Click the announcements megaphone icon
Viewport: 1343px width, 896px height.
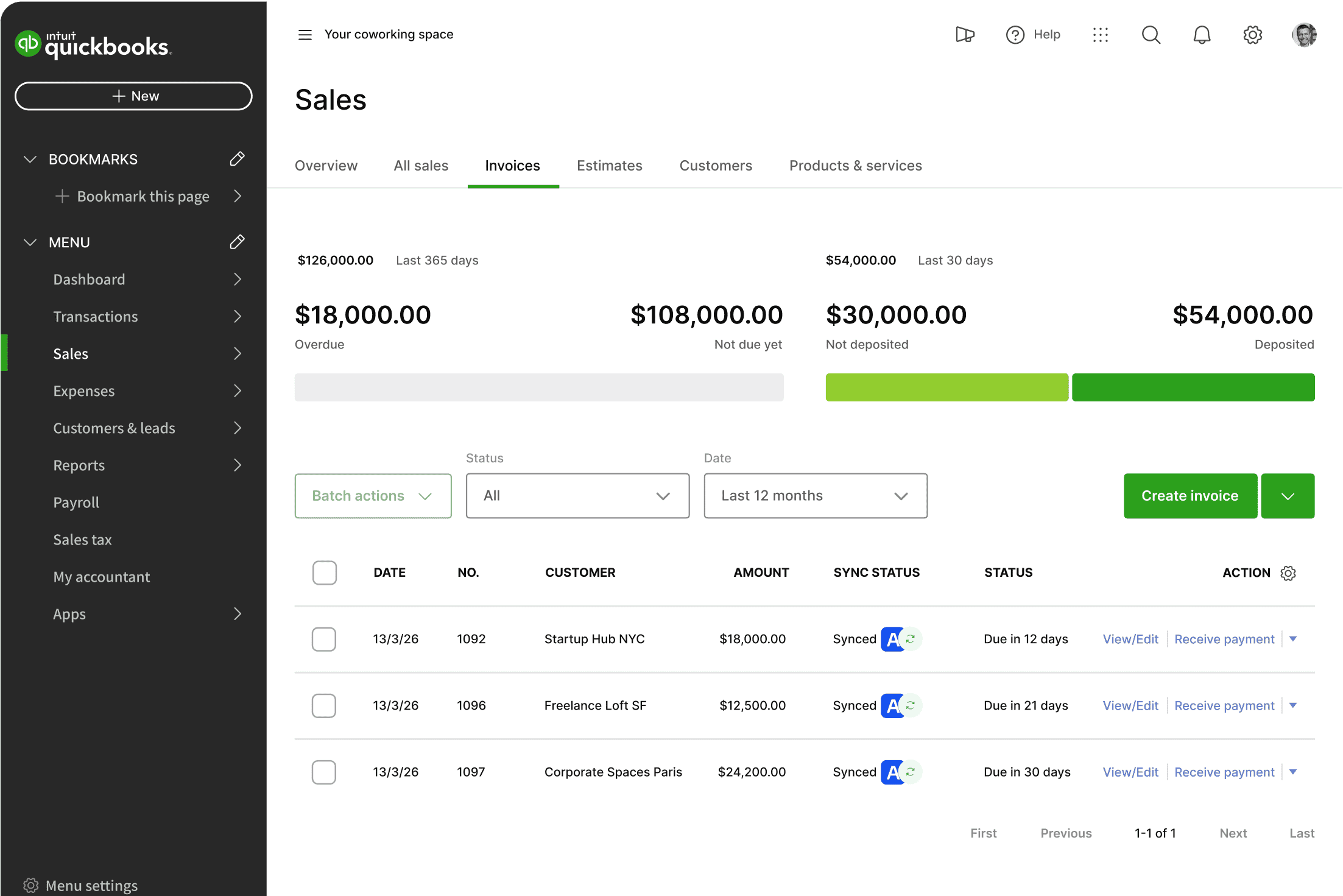coord(965,35)
